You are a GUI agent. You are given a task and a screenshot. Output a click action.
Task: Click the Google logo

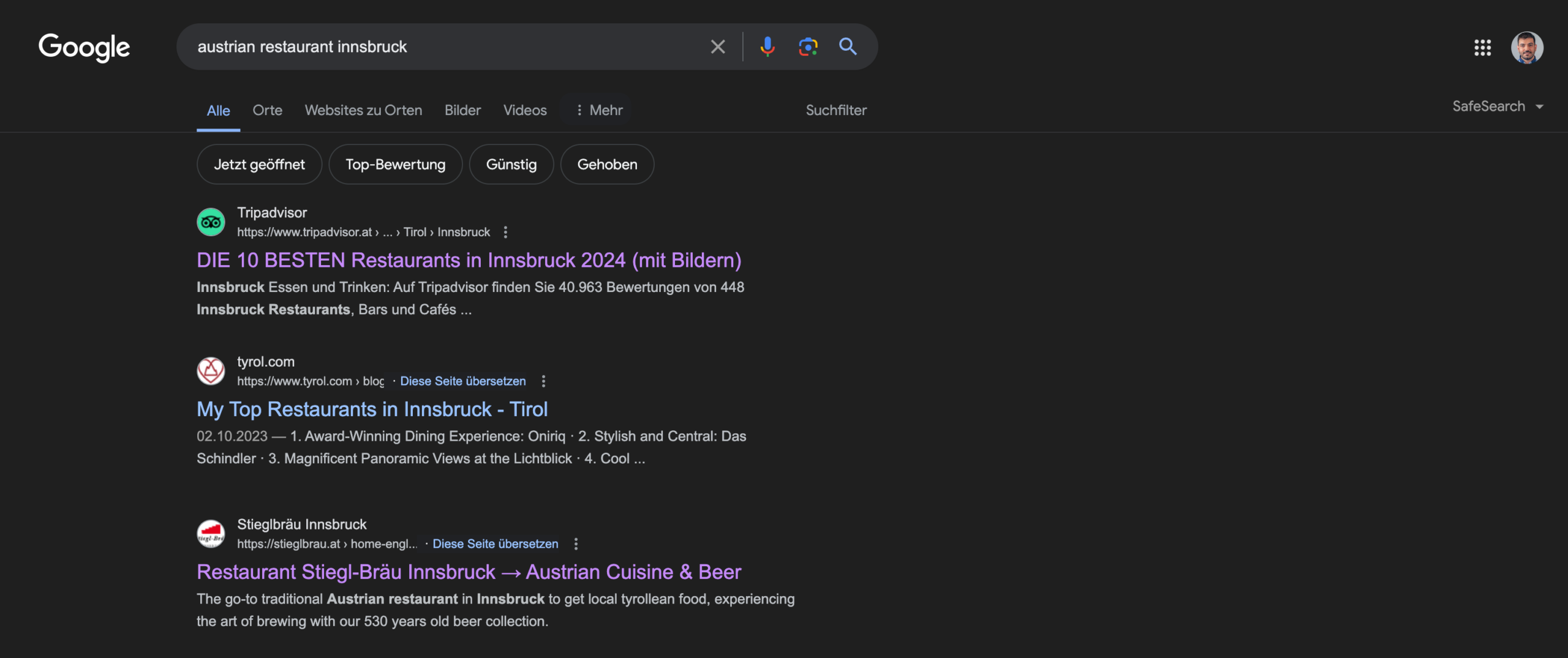(x=84, y=47)
